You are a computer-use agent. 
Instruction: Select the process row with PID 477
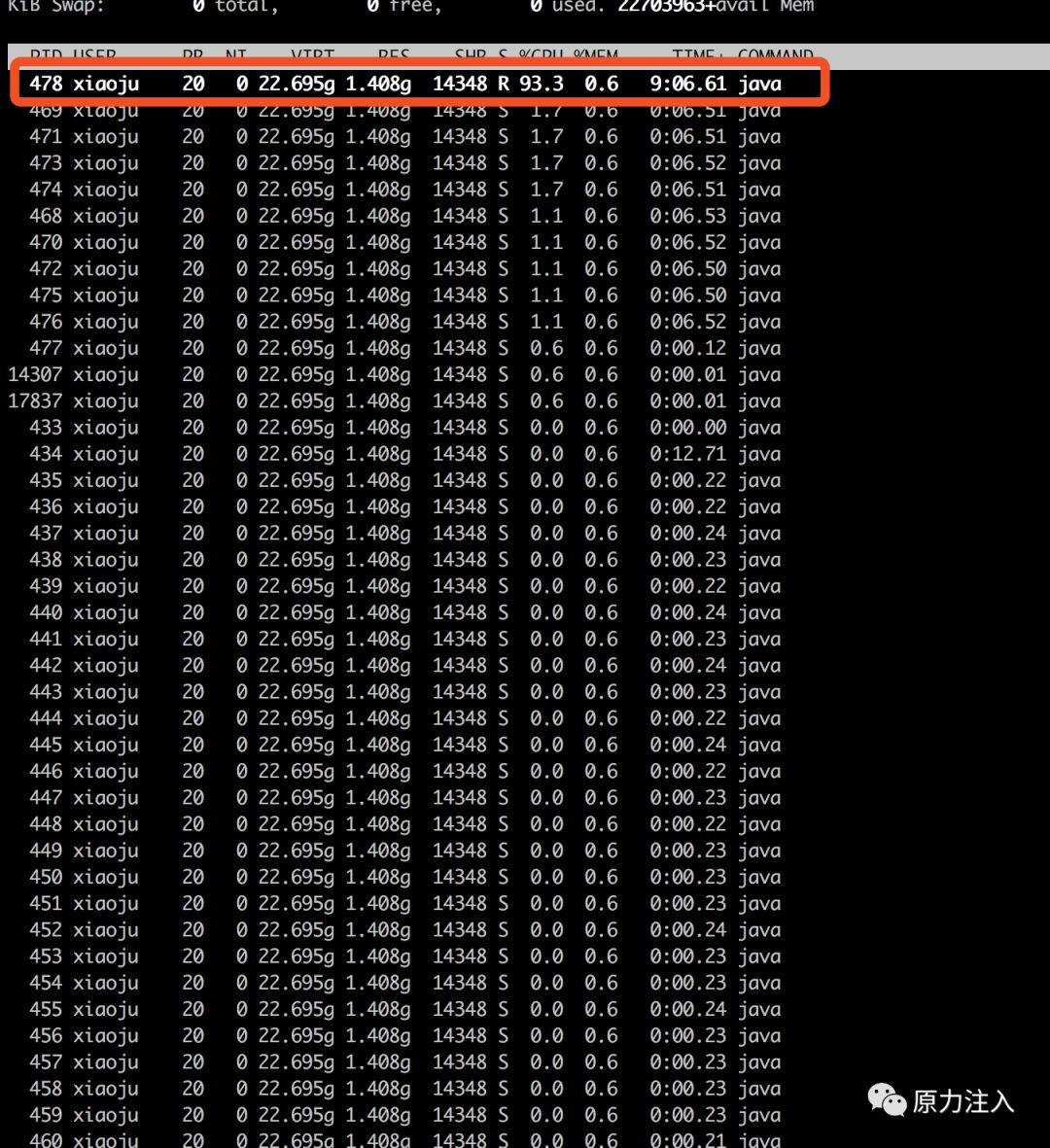coord(404,349)
